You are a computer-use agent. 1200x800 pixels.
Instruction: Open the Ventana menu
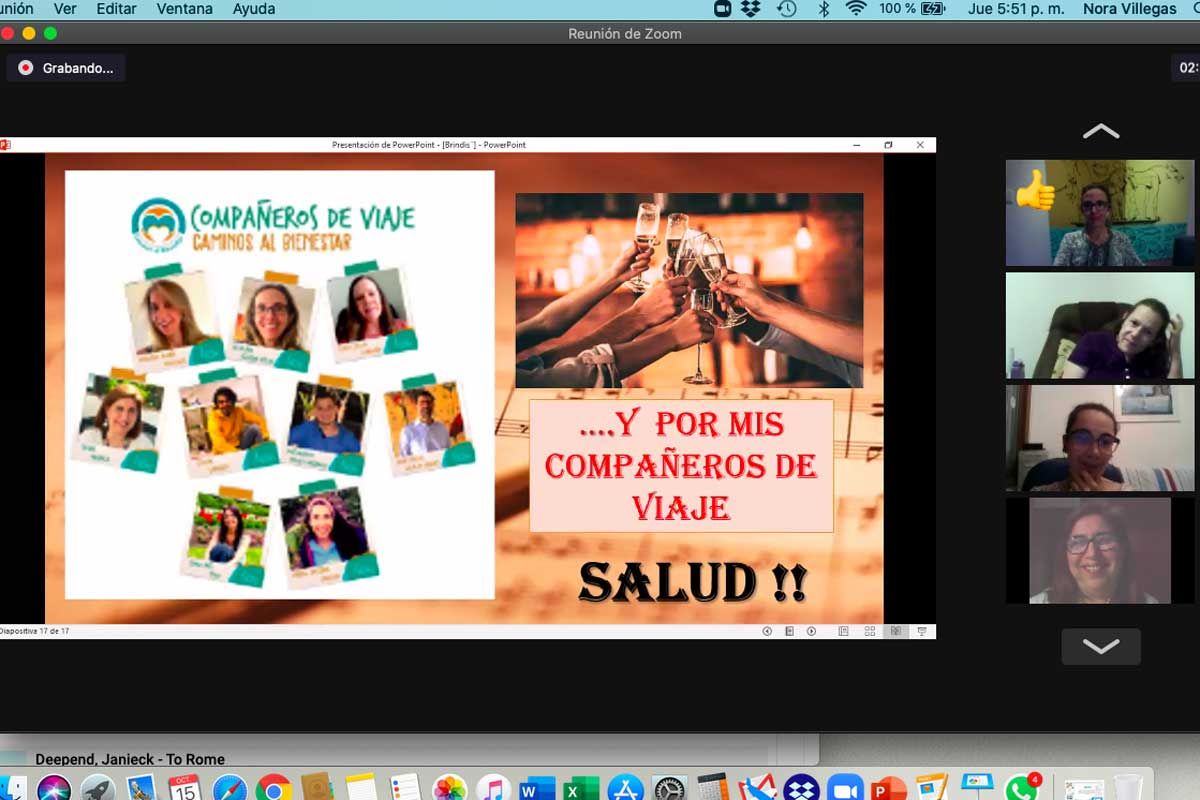point(184,9)
